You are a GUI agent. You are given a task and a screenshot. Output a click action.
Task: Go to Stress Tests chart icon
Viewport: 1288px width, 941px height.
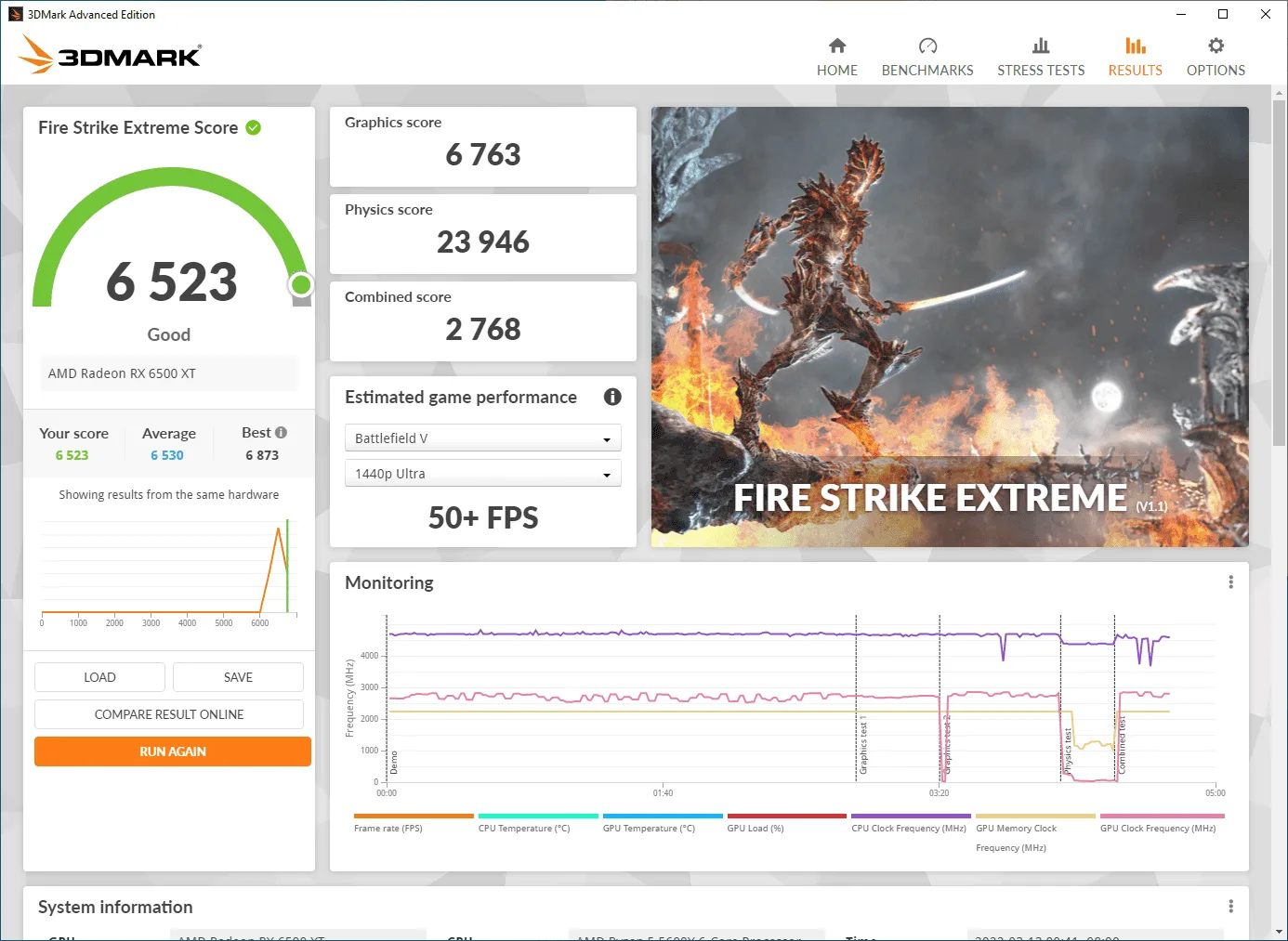click(1041, 46)
